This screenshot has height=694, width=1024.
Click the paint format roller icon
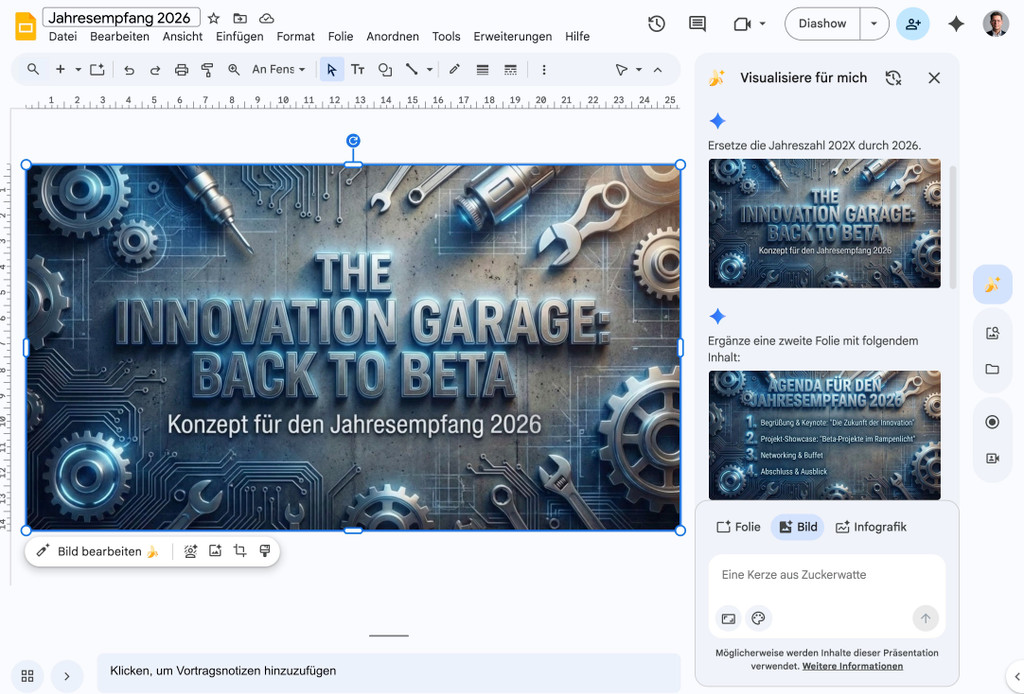(x=207, y=70)
